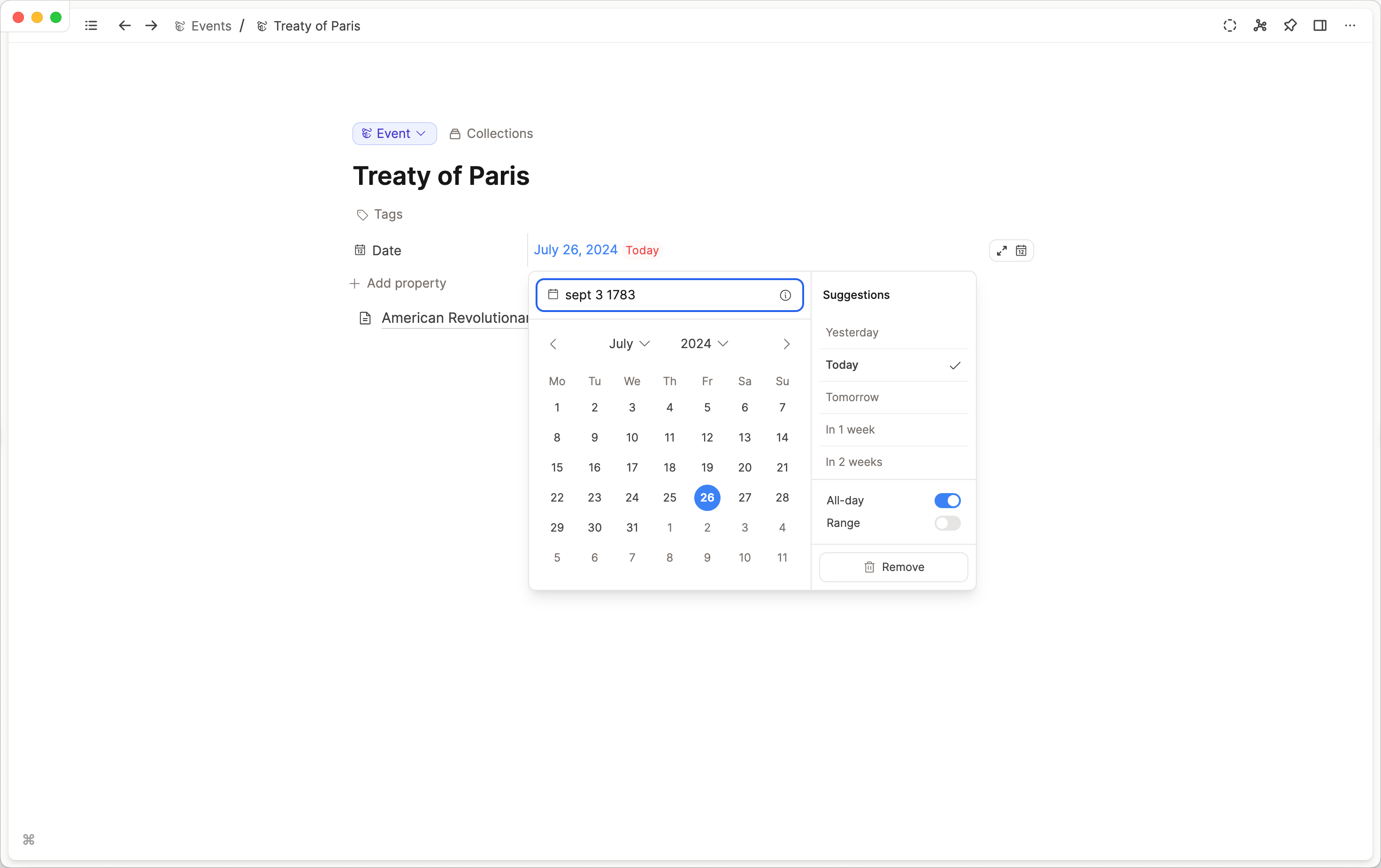
Task: Click the date text input field
Action: [x=660, y=295]
